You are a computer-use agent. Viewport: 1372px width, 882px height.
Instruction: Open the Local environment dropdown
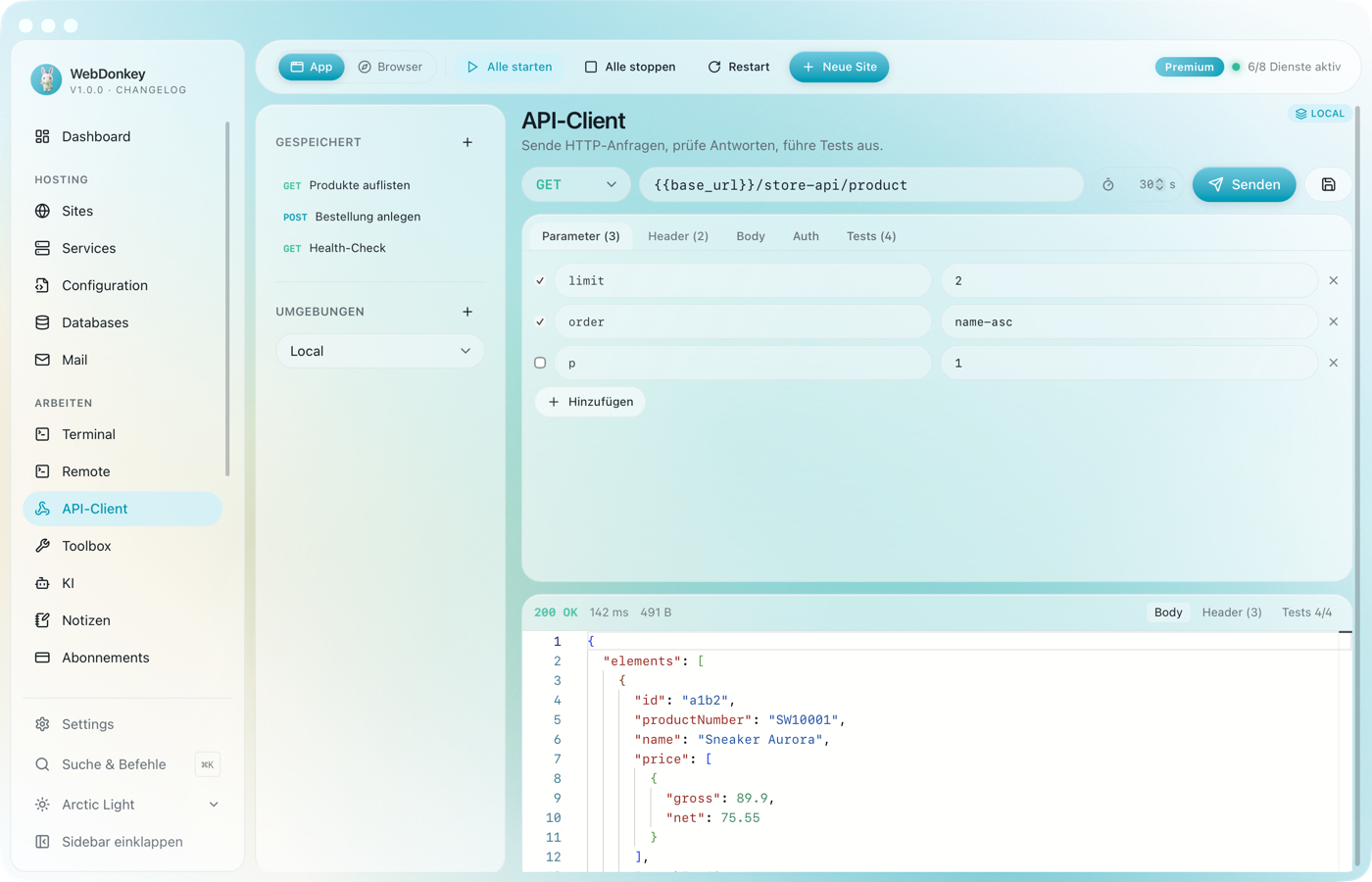tap(379, 351)
